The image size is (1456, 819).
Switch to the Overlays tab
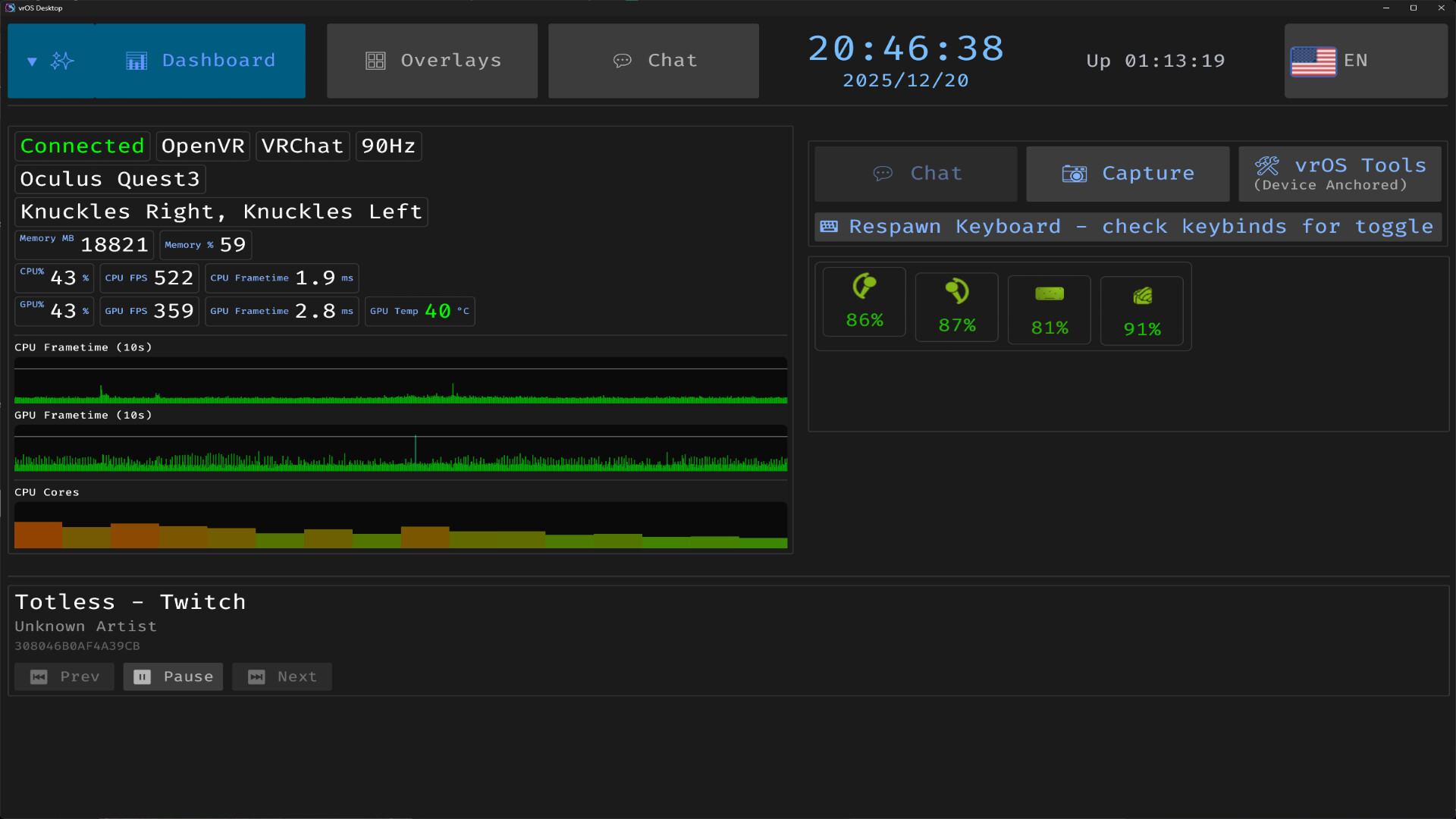(431, 61)
